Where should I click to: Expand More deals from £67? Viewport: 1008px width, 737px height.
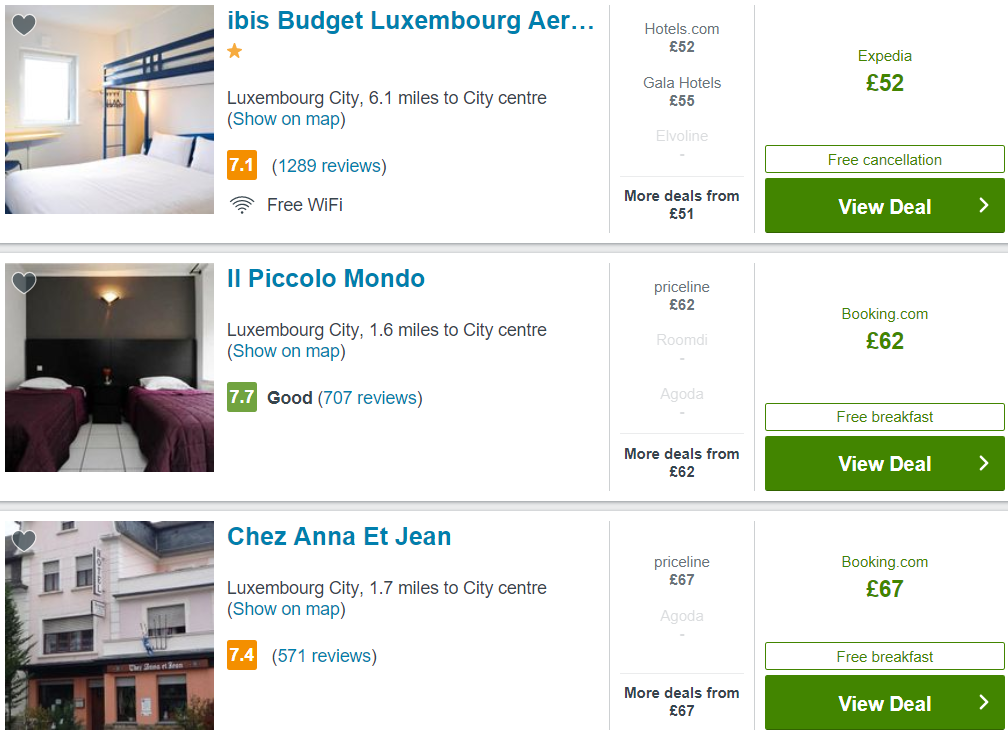pos(681,702)
